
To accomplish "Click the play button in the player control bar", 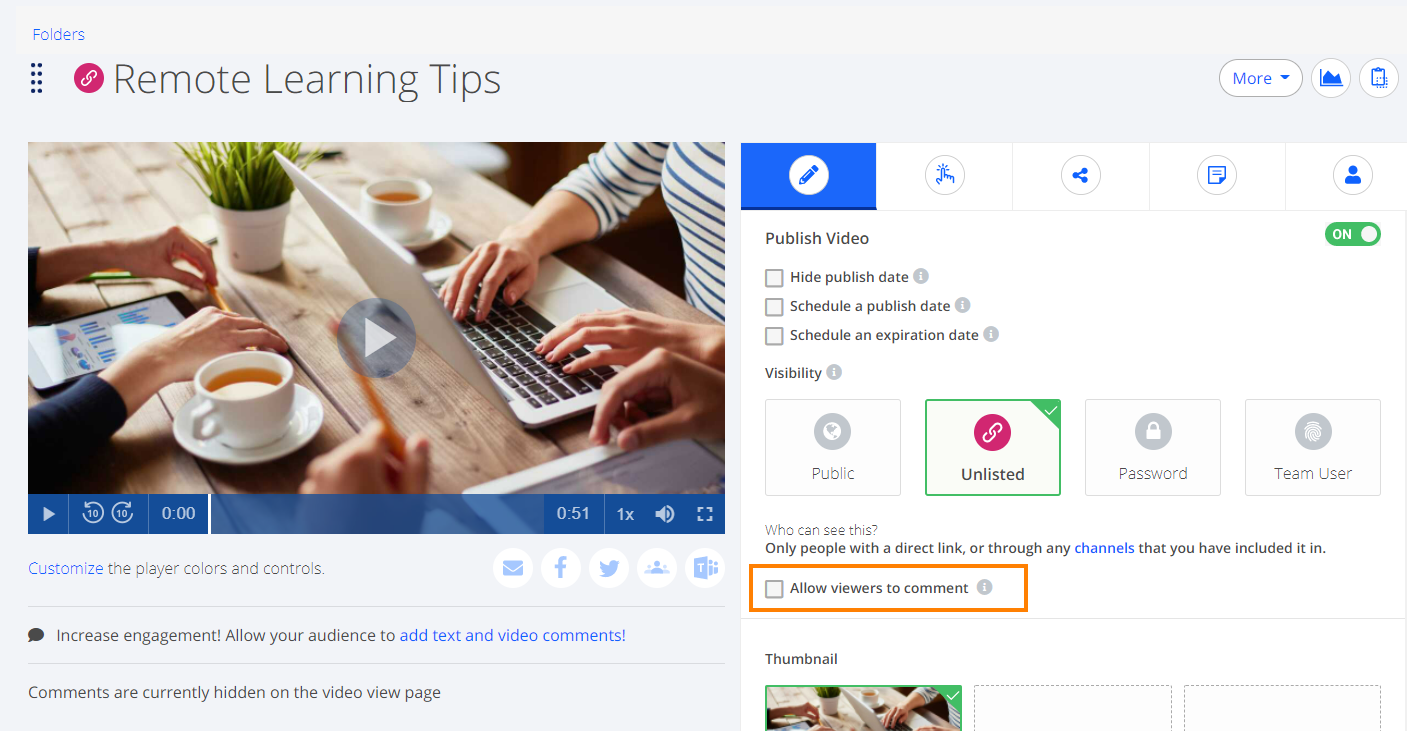I will click(48, 514).
